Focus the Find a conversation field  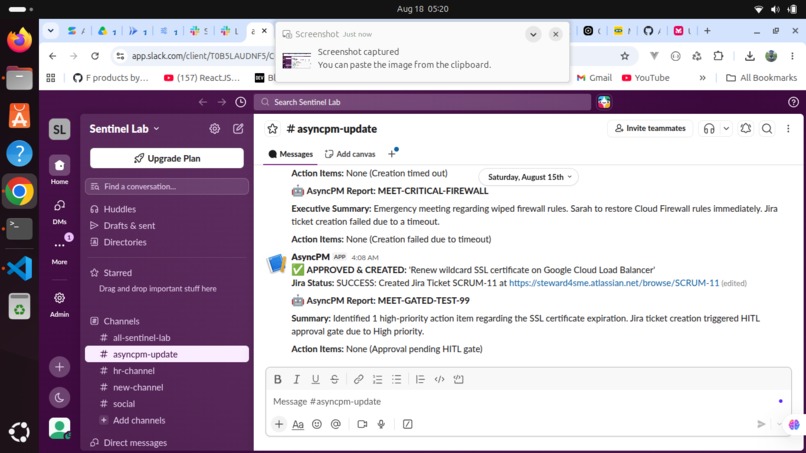pos(167,187)
